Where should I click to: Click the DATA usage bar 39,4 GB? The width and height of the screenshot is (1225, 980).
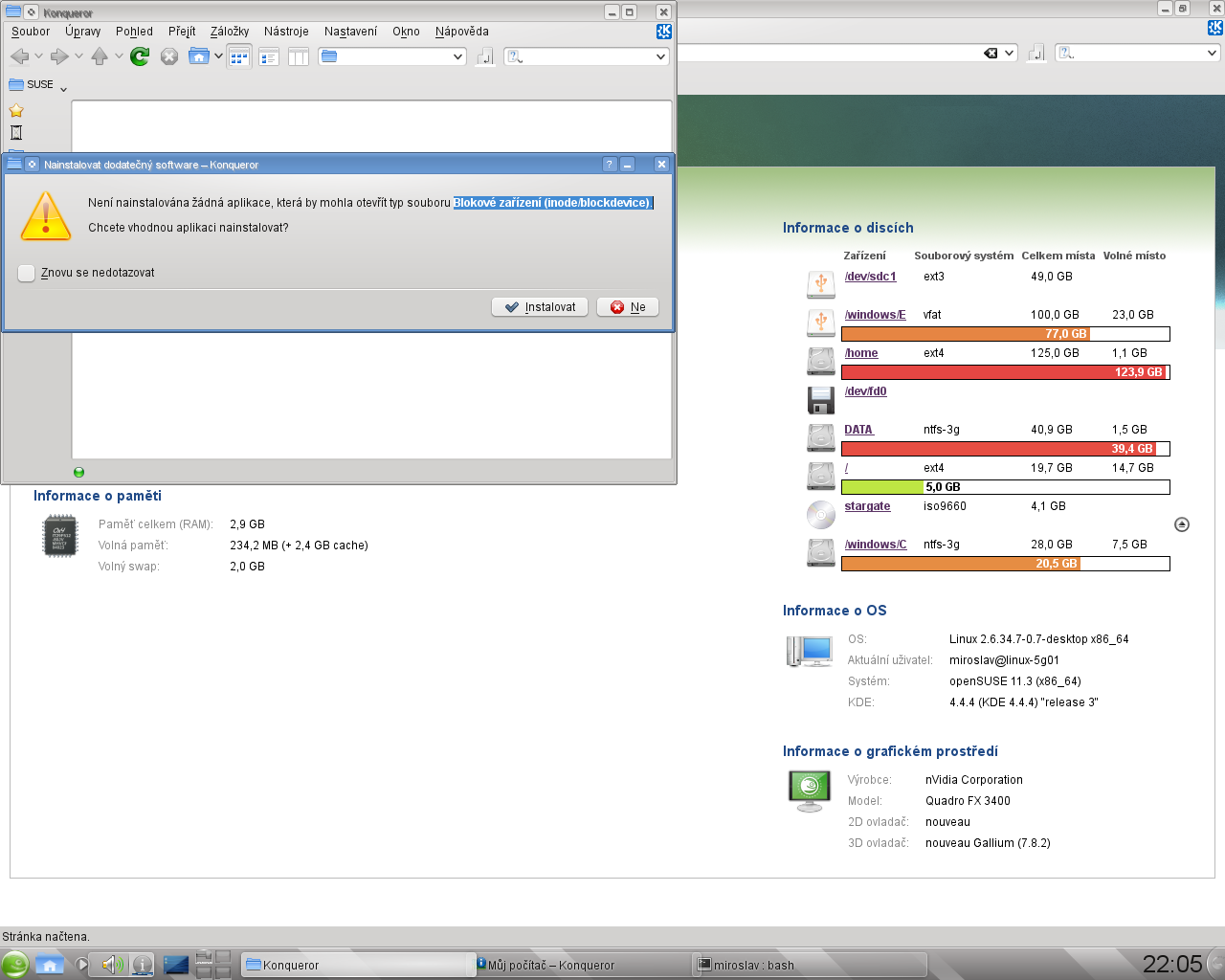tap(1006, 449)
